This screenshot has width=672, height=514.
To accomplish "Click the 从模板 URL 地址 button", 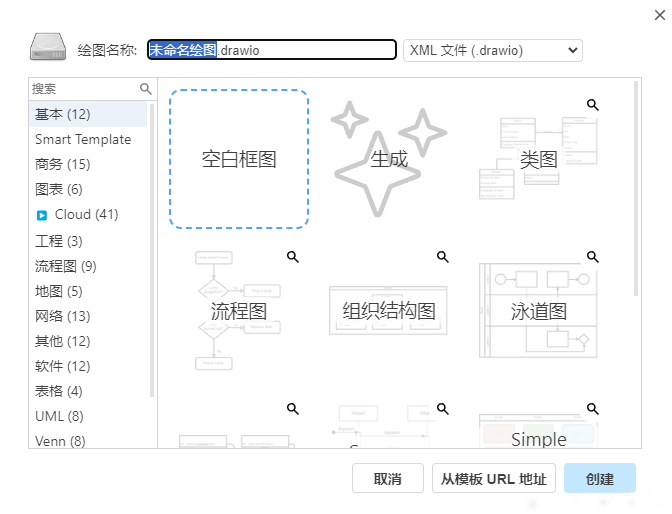I will [494, 479].
